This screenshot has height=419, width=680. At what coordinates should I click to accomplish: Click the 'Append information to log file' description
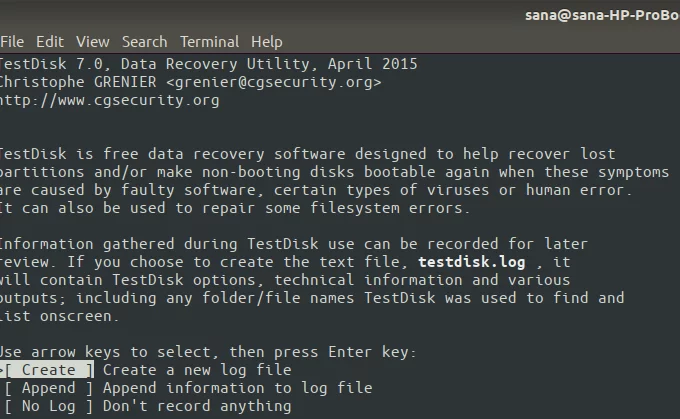coord(238,388)
